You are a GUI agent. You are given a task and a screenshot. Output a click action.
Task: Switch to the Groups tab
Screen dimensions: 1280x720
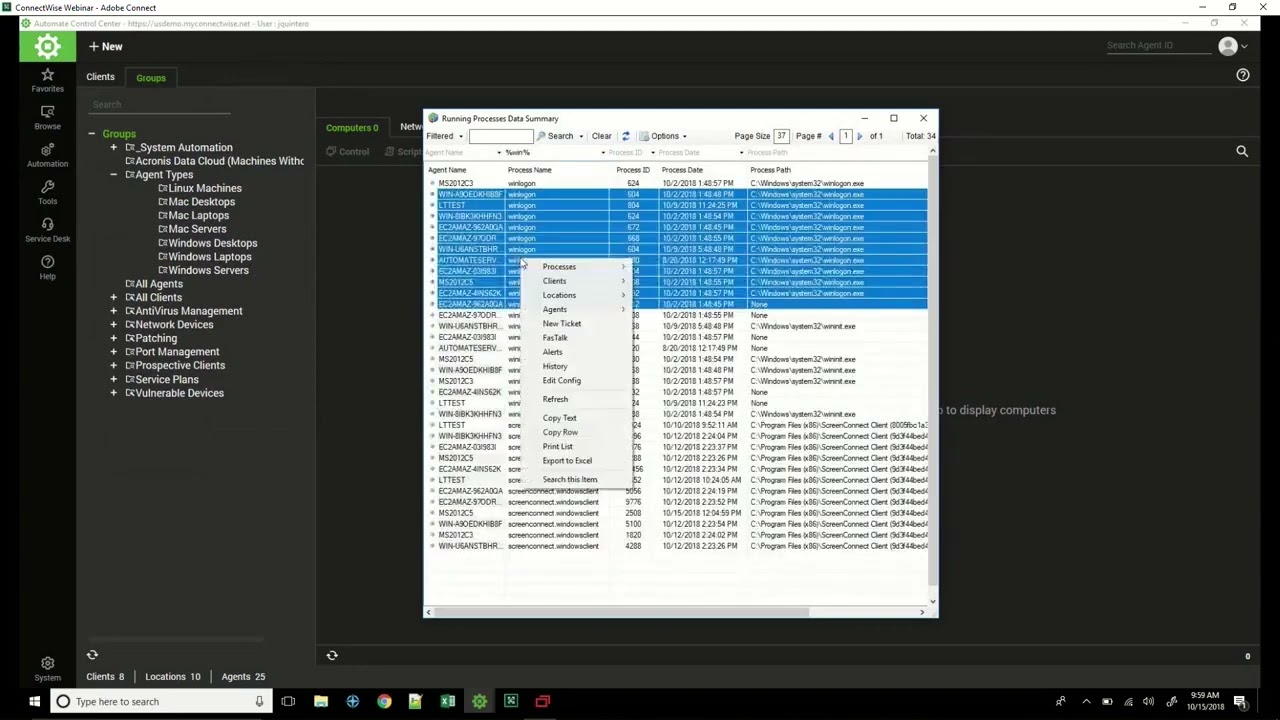tap(151, 78)
